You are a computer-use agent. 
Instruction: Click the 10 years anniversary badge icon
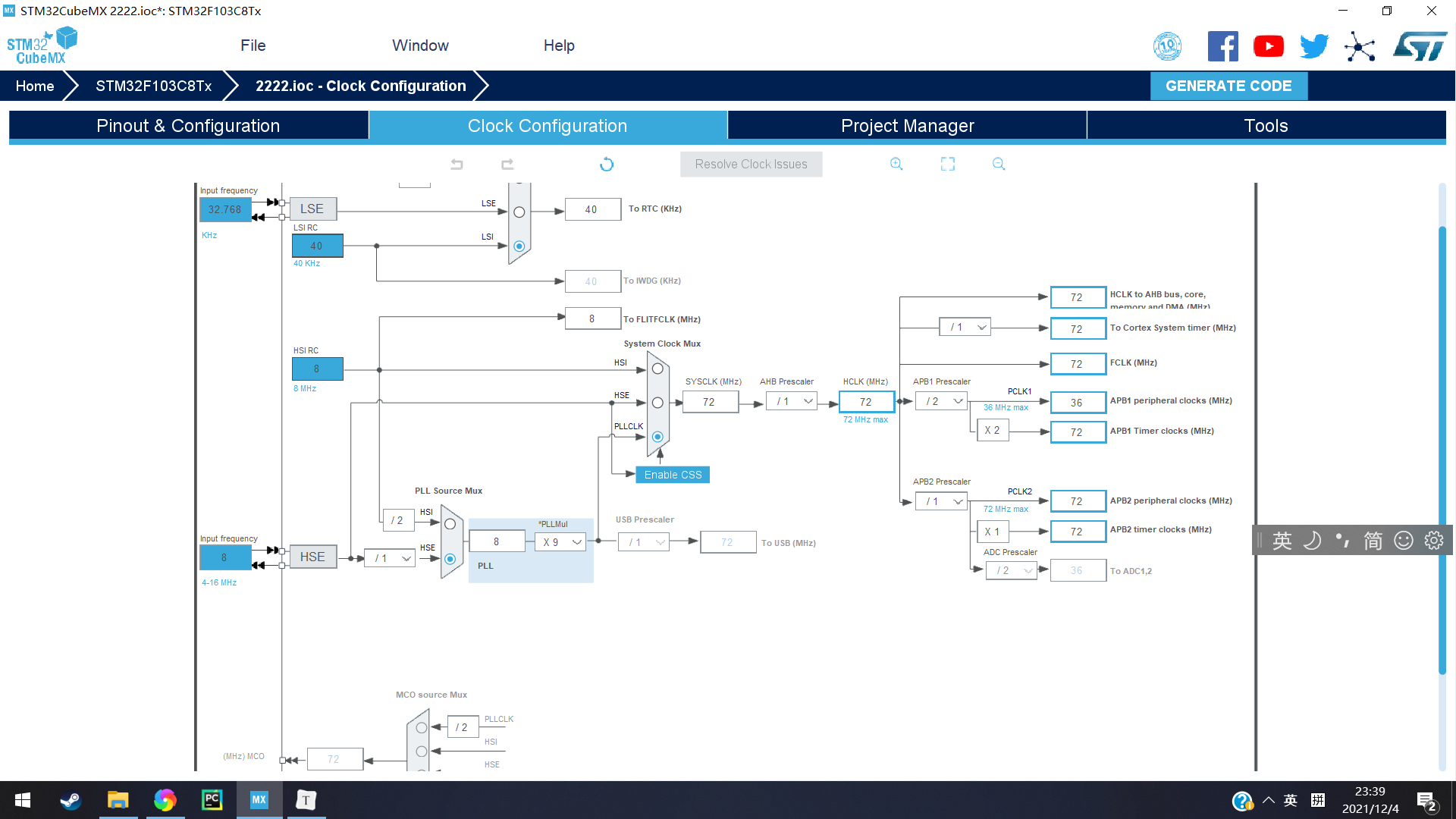(1168, 46)
